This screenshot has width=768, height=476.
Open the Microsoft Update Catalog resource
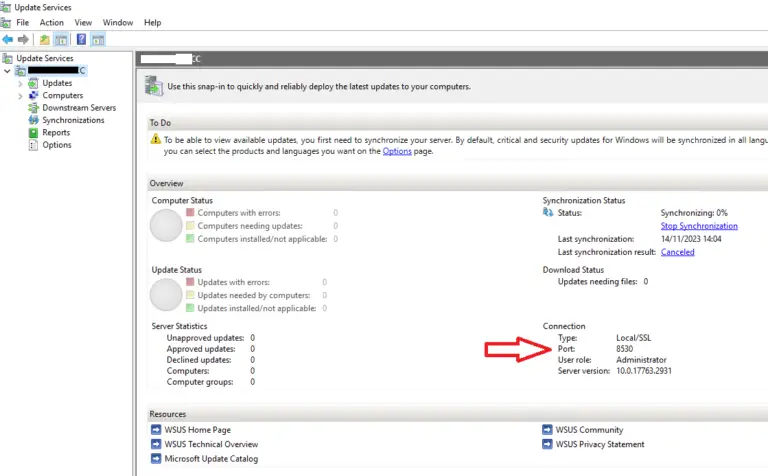211,459
